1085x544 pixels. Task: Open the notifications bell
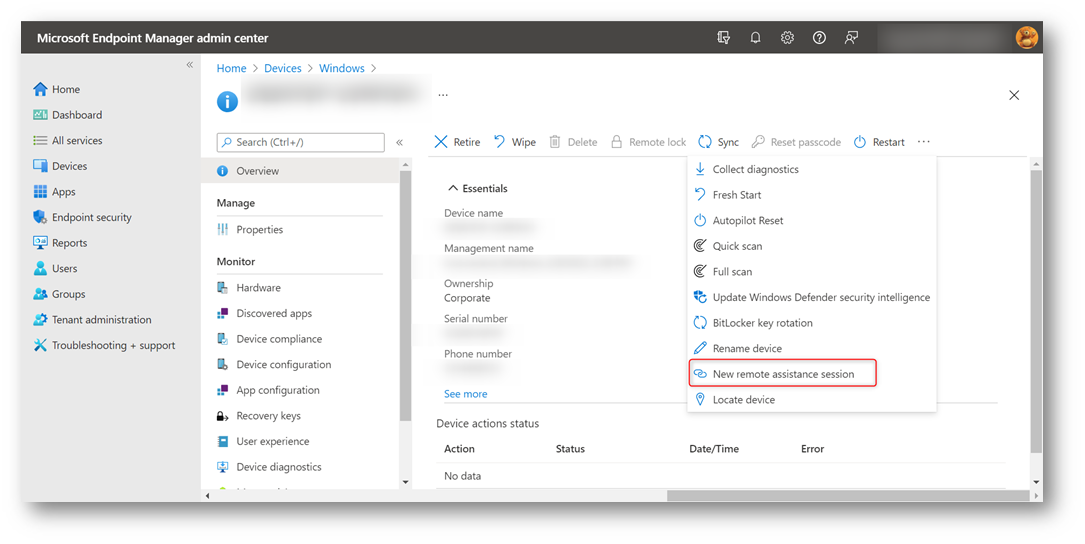(x=755, y=38)
